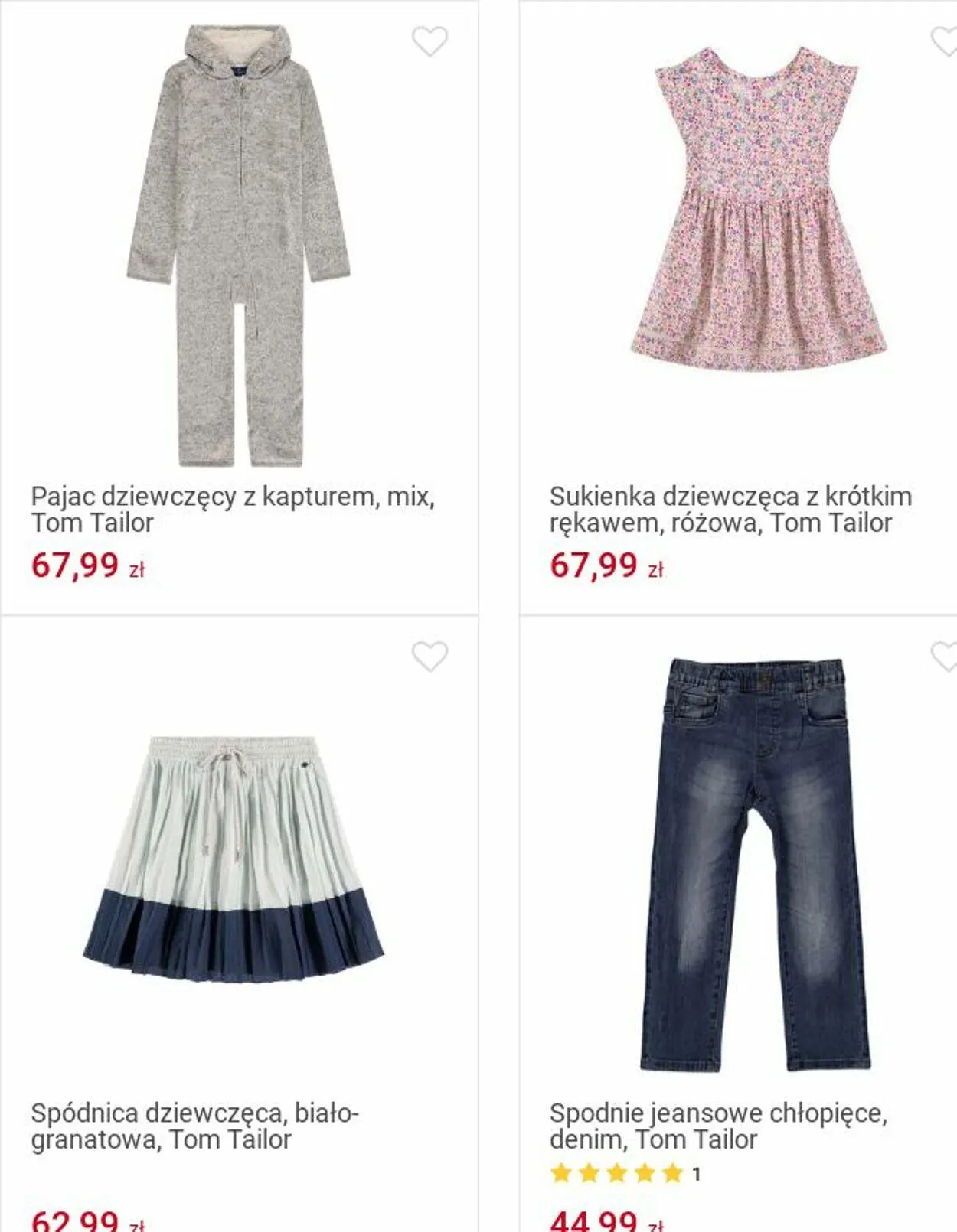Select the dress's 67,99 zł price
The height and width of the screenshot is (1232, 957).
click(x=606, y=566)
